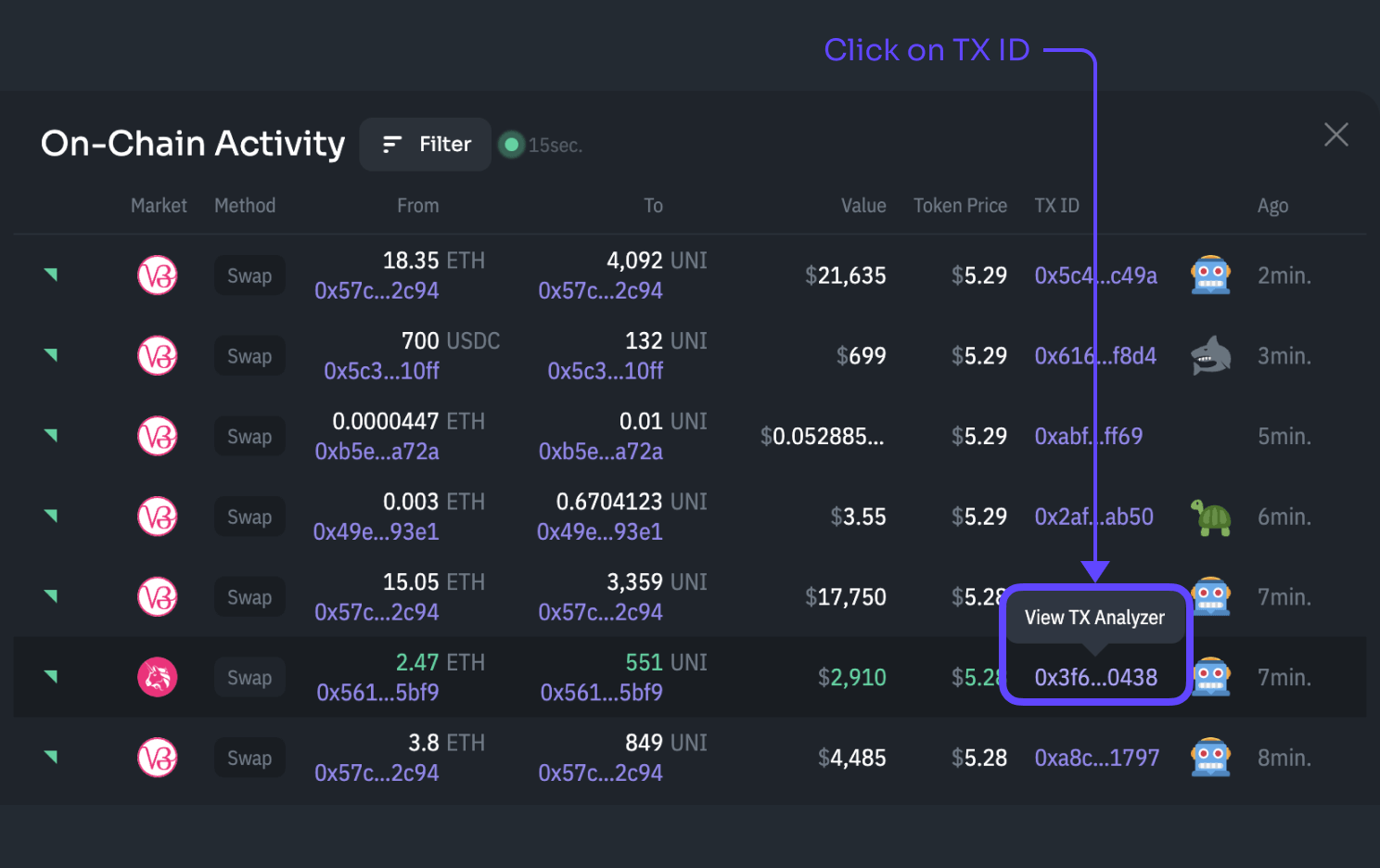Click the Filter button
This screenshot has width=1380, height=868.
tap(426, 145)
